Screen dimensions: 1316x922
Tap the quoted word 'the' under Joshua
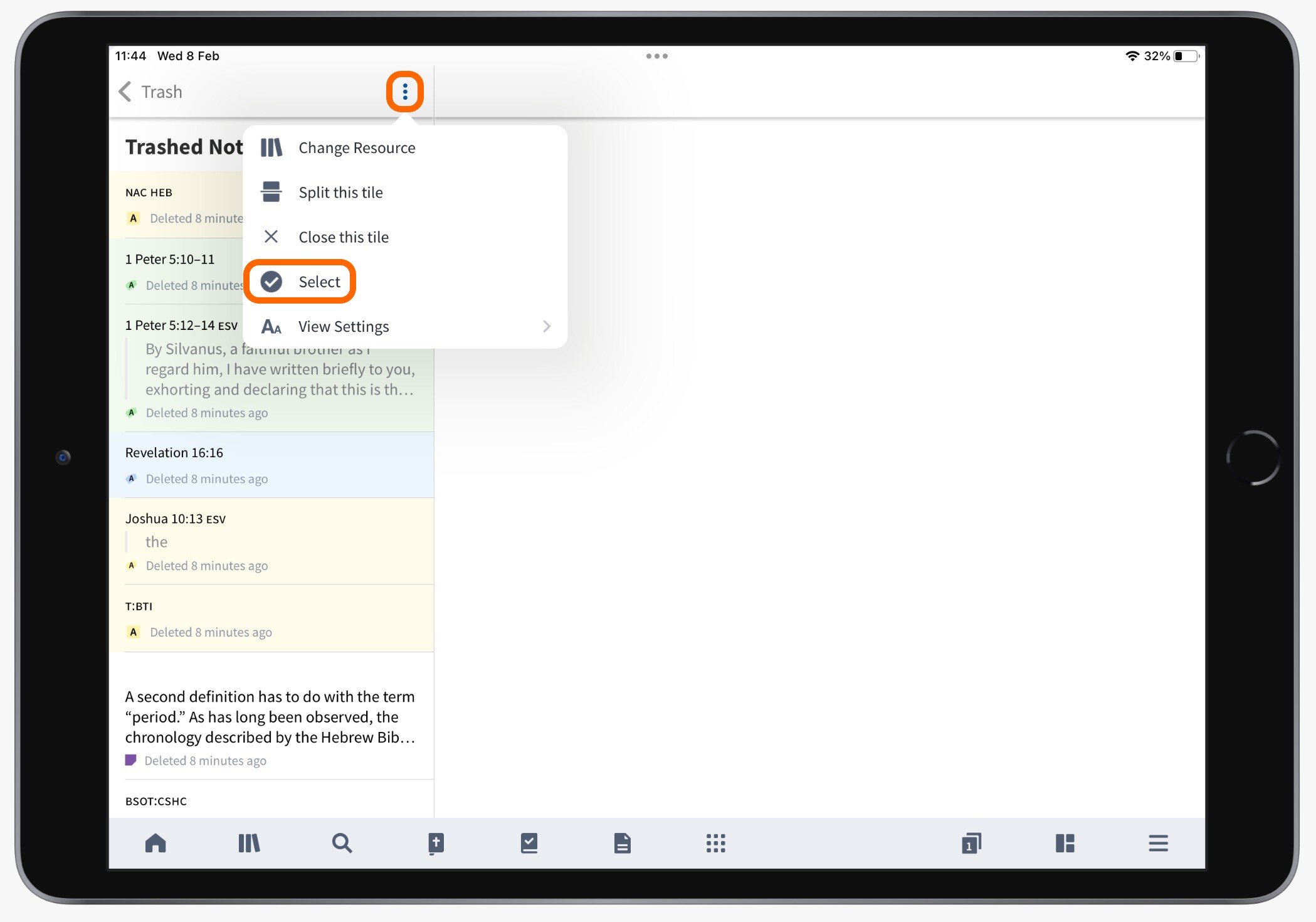pos(156,541)
